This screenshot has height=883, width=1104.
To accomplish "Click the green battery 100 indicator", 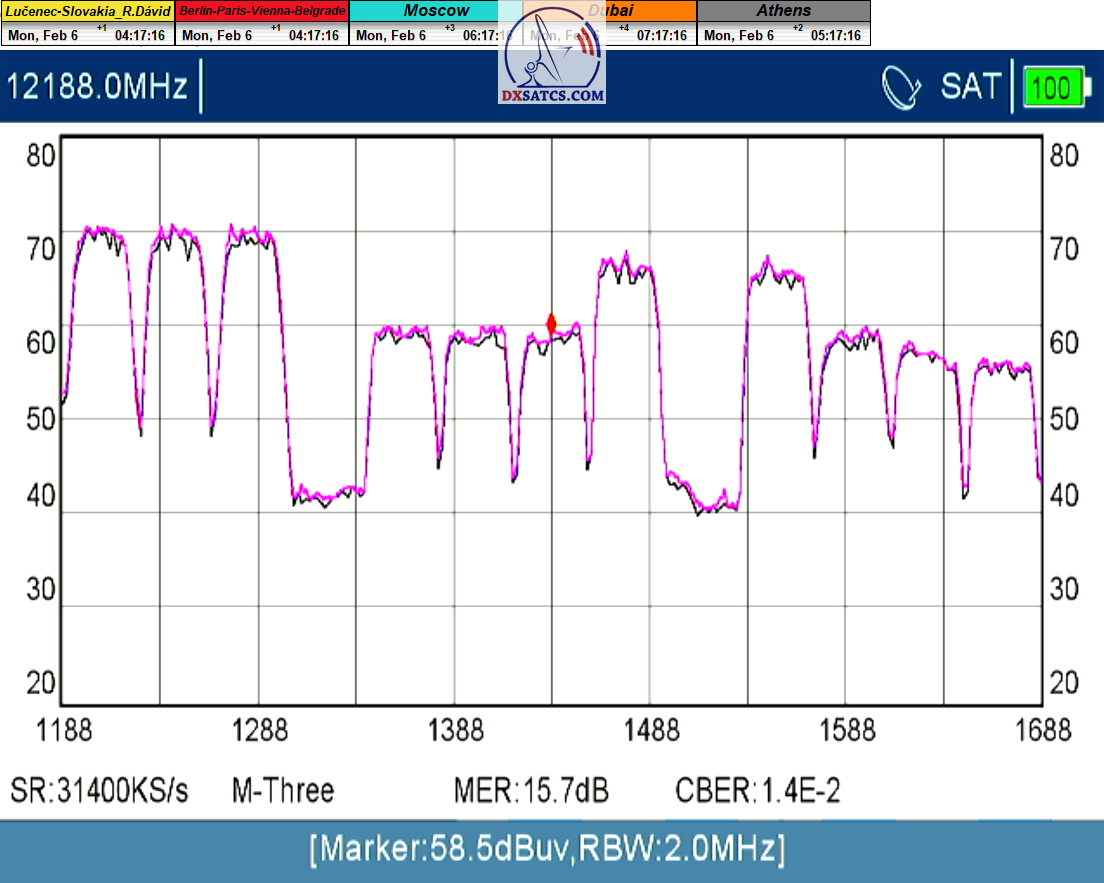I will tap(1050, 87).
